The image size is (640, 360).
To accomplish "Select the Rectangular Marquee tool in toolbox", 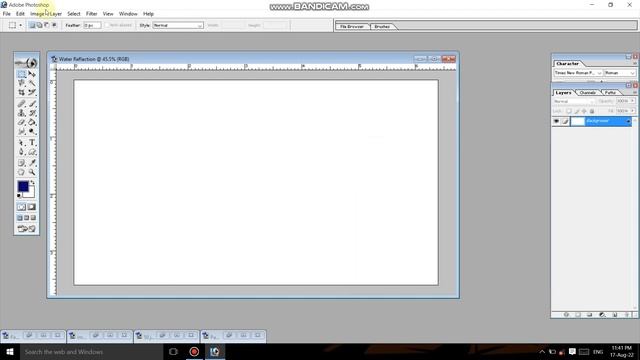I will pyautogui.click(x=21, y=74).
